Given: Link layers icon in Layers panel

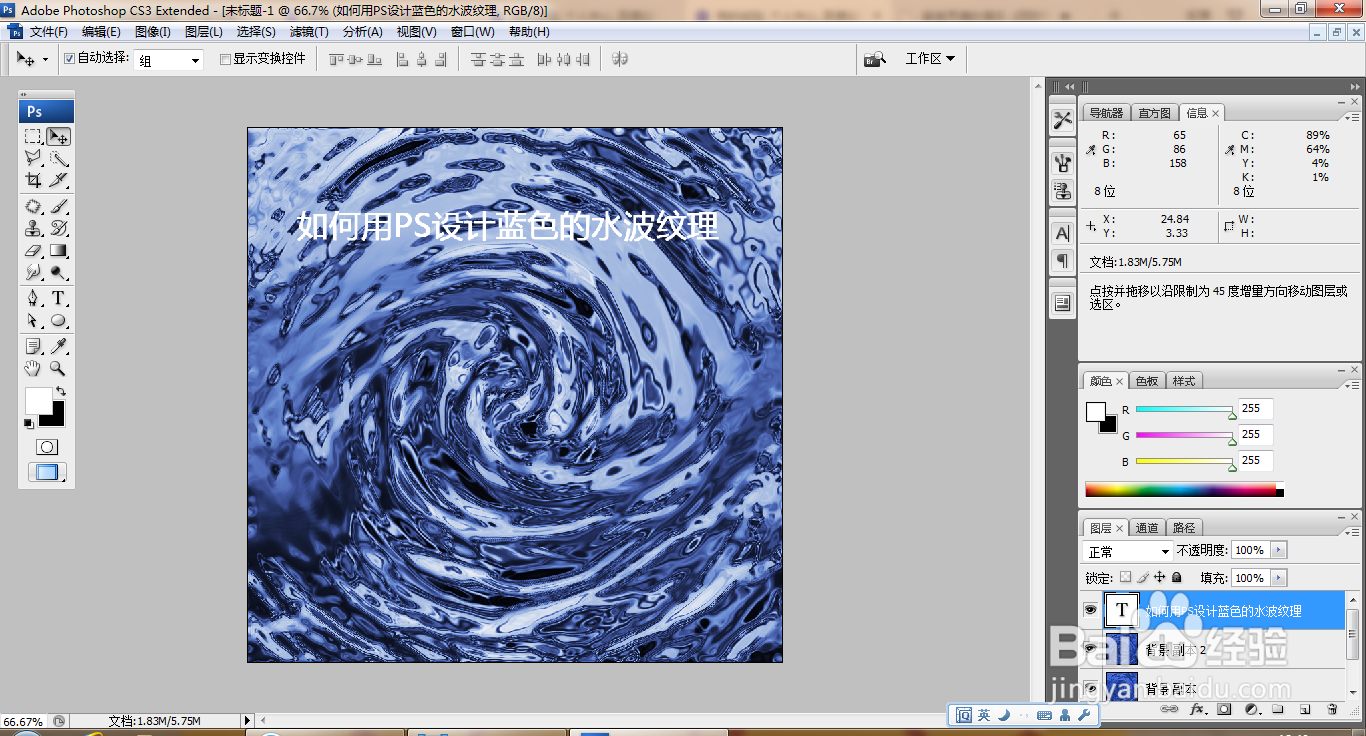Looking at the screenshot, I should pyautogui.click(x=1169, y=709).
